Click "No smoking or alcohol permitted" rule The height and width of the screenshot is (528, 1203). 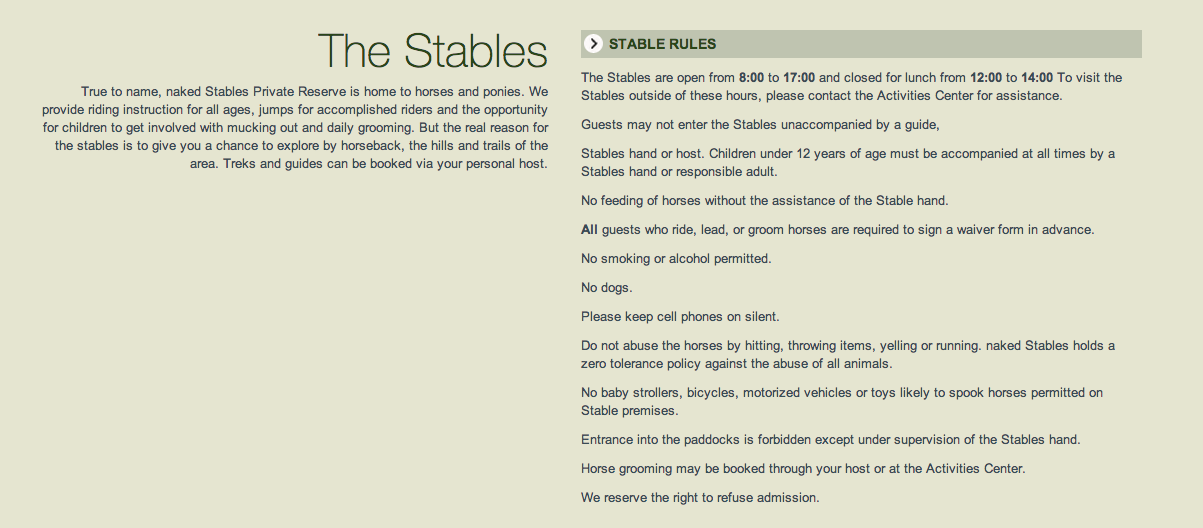(676, 259)
